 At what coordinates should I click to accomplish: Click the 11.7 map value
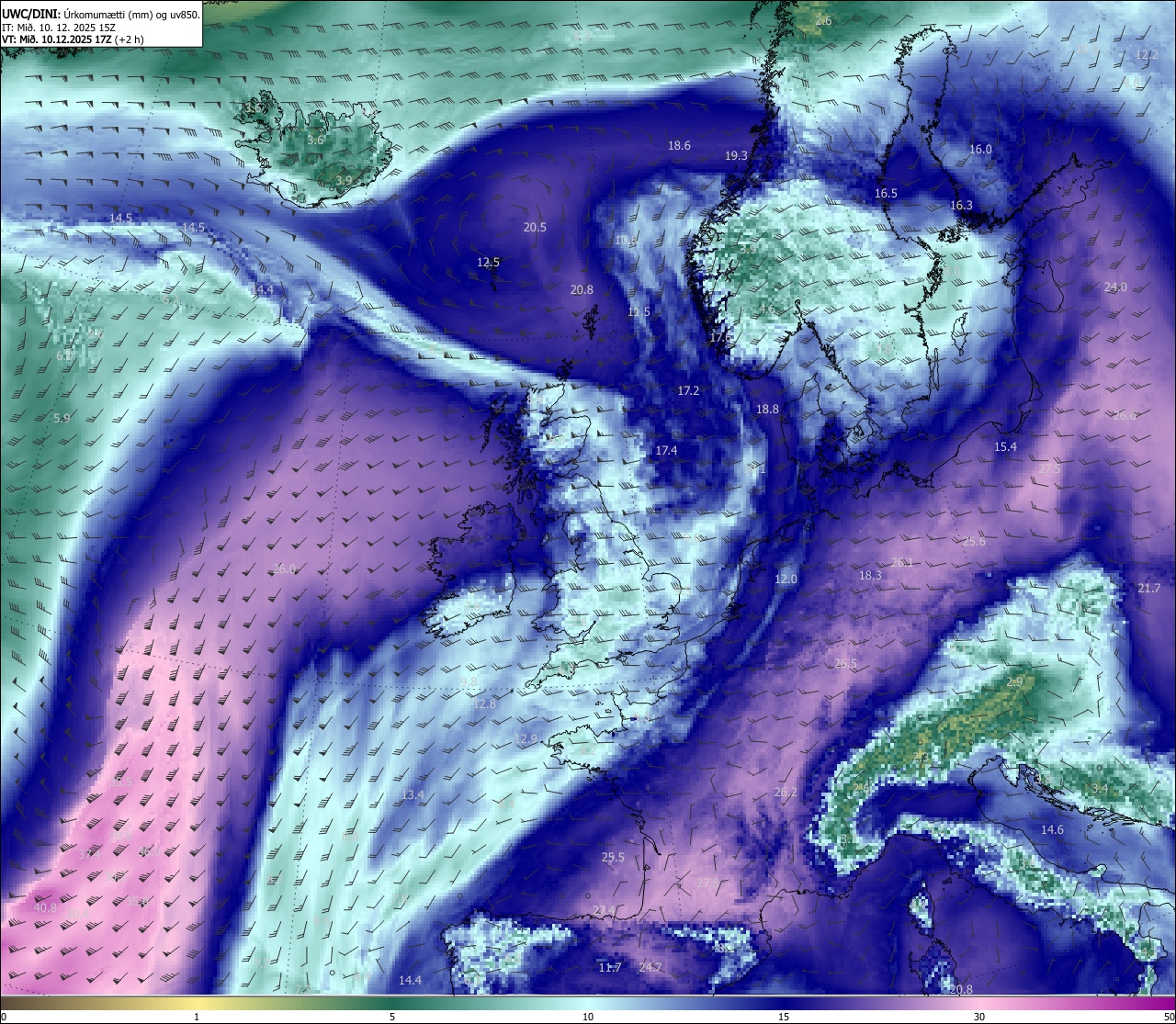(610, 967)
